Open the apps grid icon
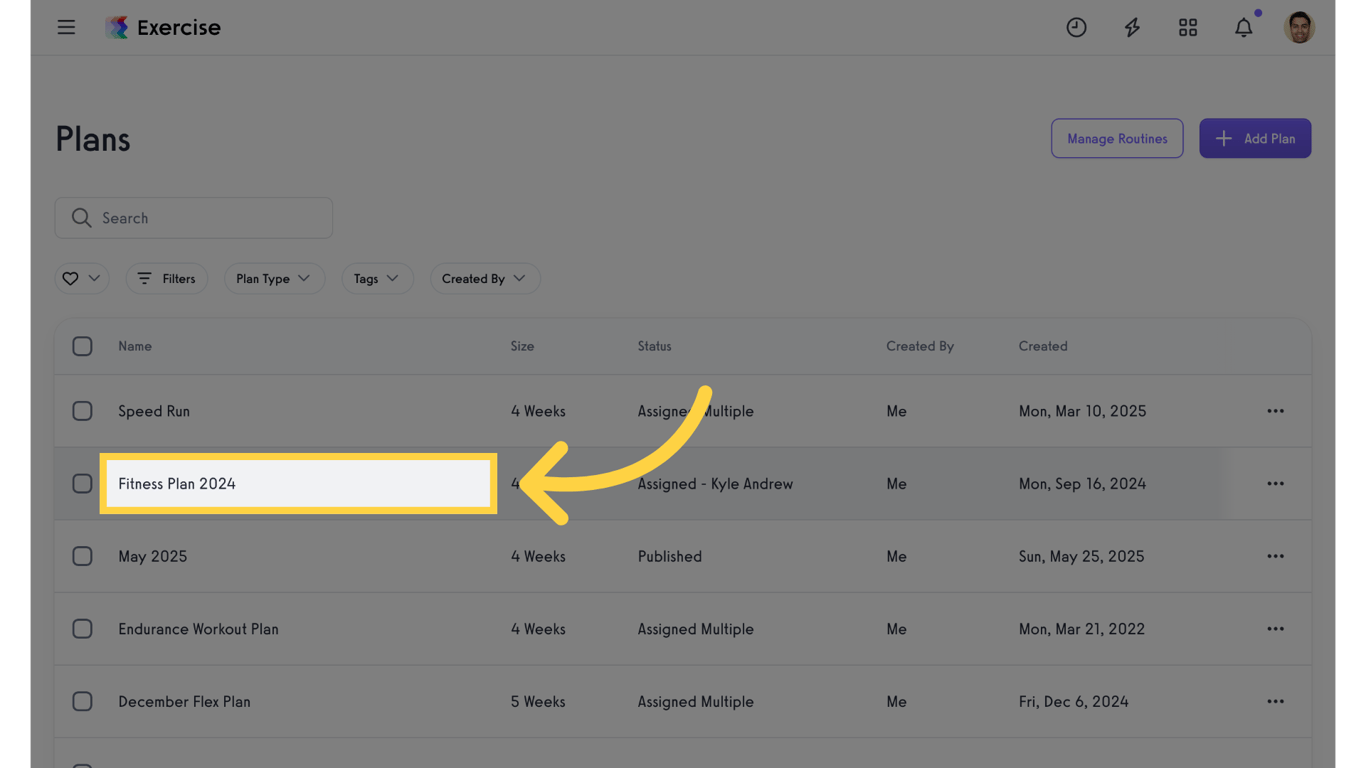The image size is (1366, 768). [x=1188, y=27]
